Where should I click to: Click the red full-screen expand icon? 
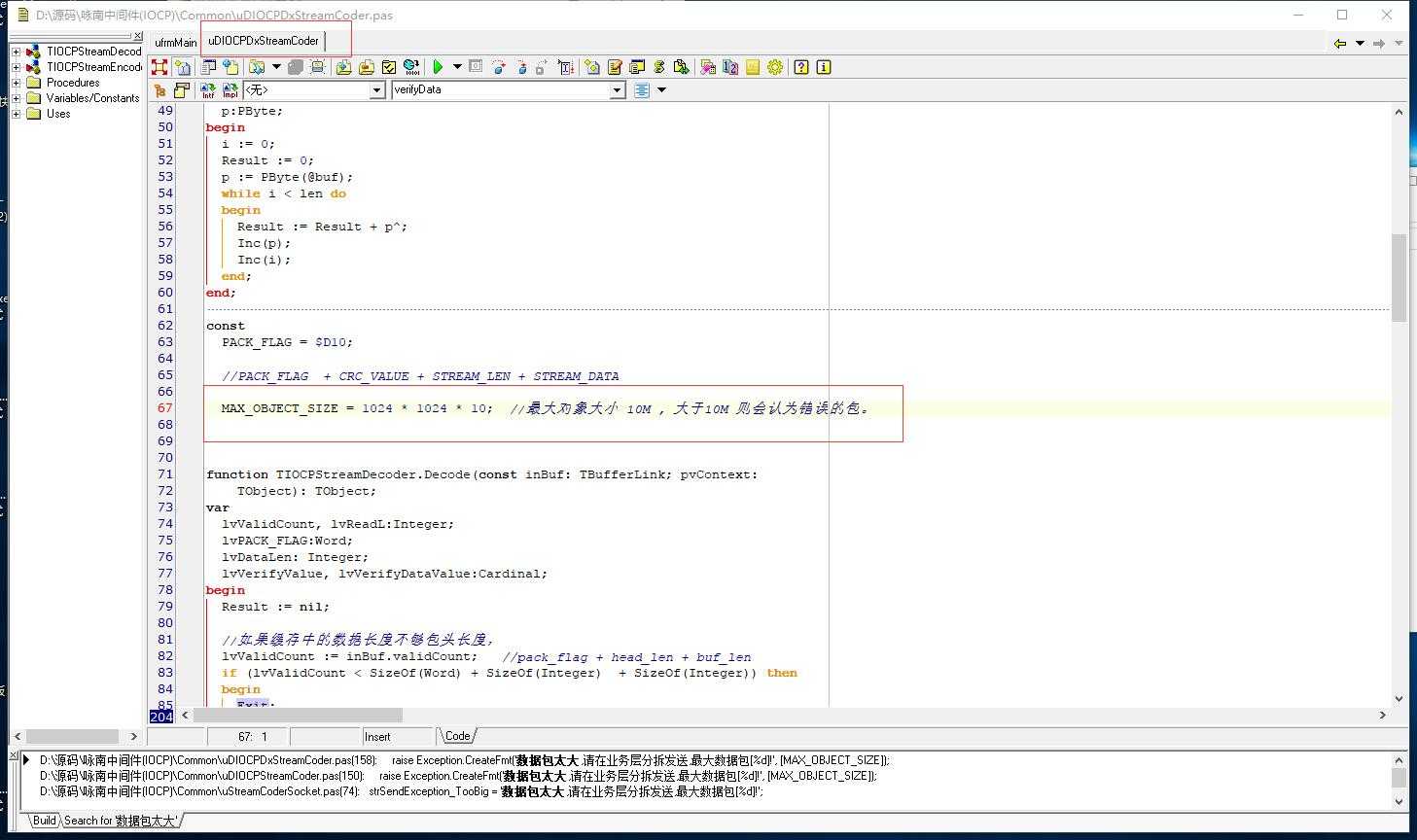point(159,67)
